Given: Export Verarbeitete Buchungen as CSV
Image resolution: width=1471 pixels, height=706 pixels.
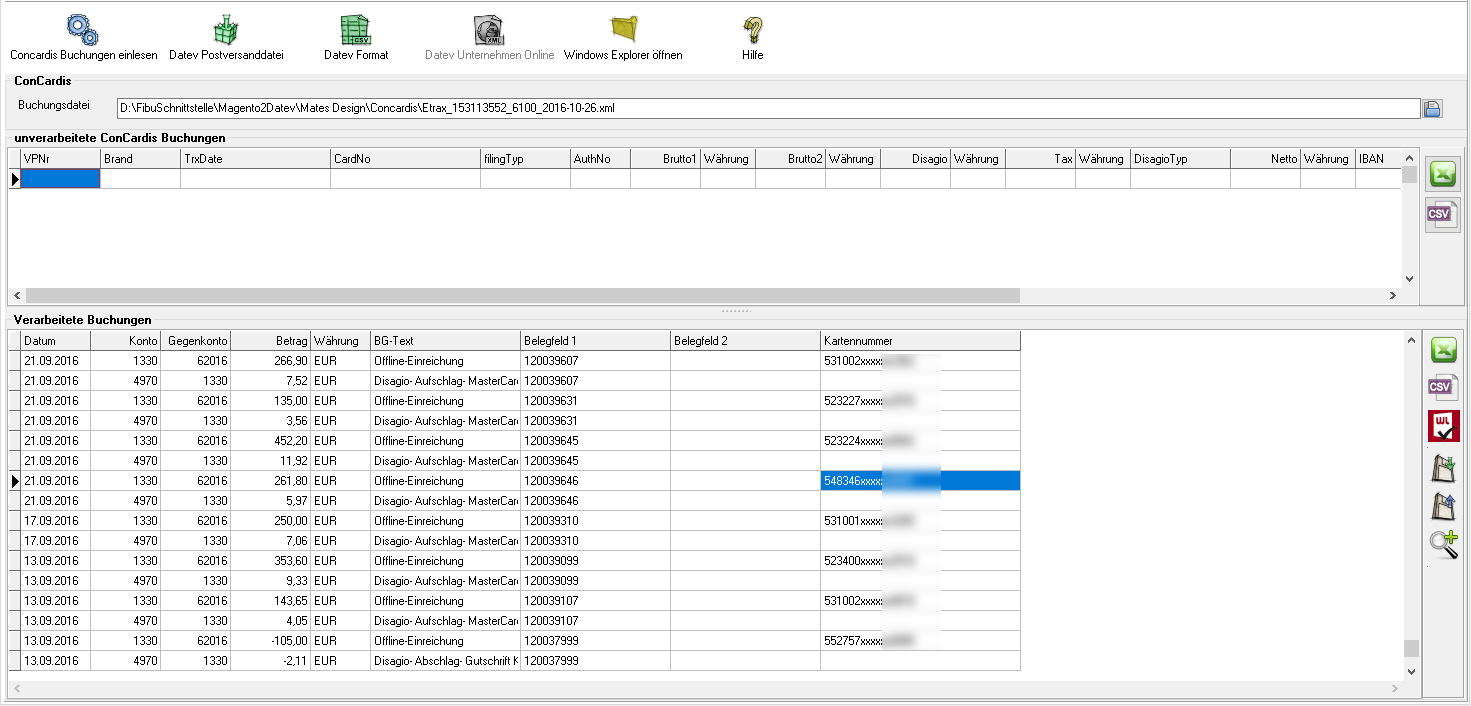Looking at the screenshot, I should (1443, 388).
